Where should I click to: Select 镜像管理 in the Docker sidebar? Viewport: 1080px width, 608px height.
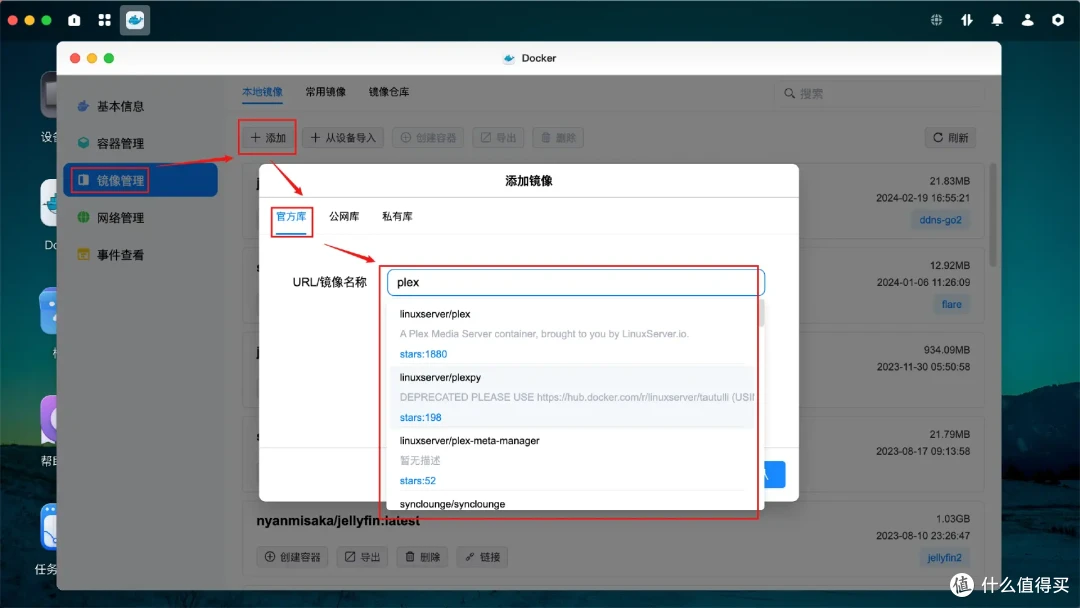(x=141, y=180)
